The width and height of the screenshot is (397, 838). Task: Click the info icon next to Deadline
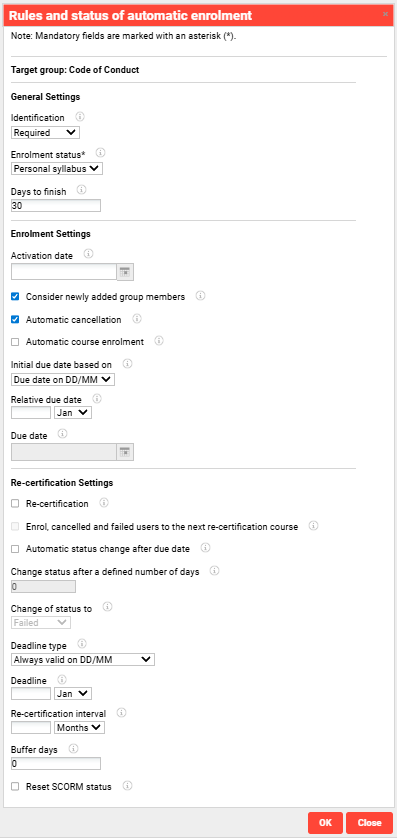(63, 680)
